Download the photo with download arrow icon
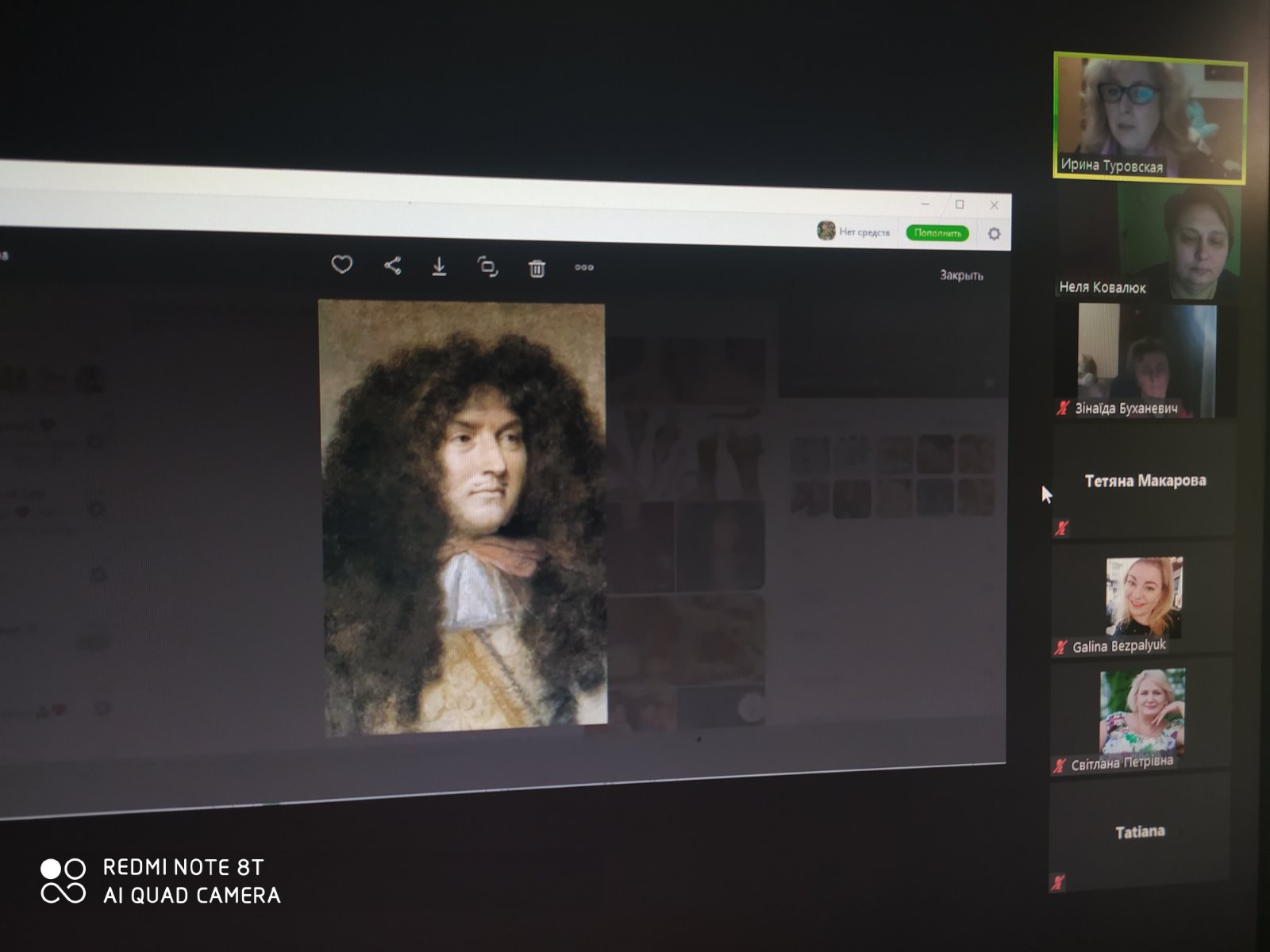Viewport: 1270px width, 952px height. pyautogui.click(x=439, y=267)
